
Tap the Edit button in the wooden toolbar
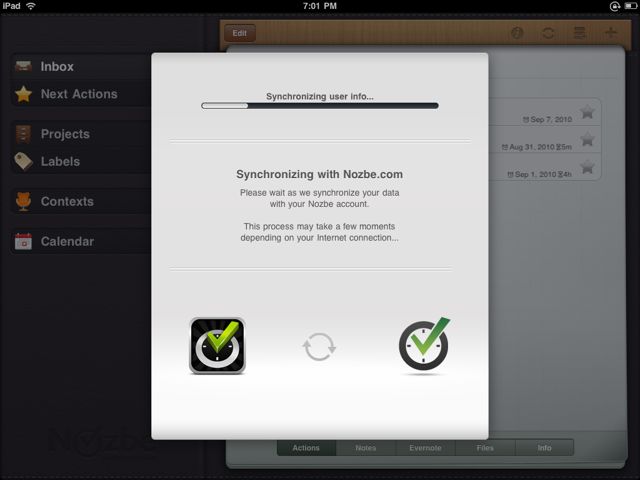click(x=240, y=33)
